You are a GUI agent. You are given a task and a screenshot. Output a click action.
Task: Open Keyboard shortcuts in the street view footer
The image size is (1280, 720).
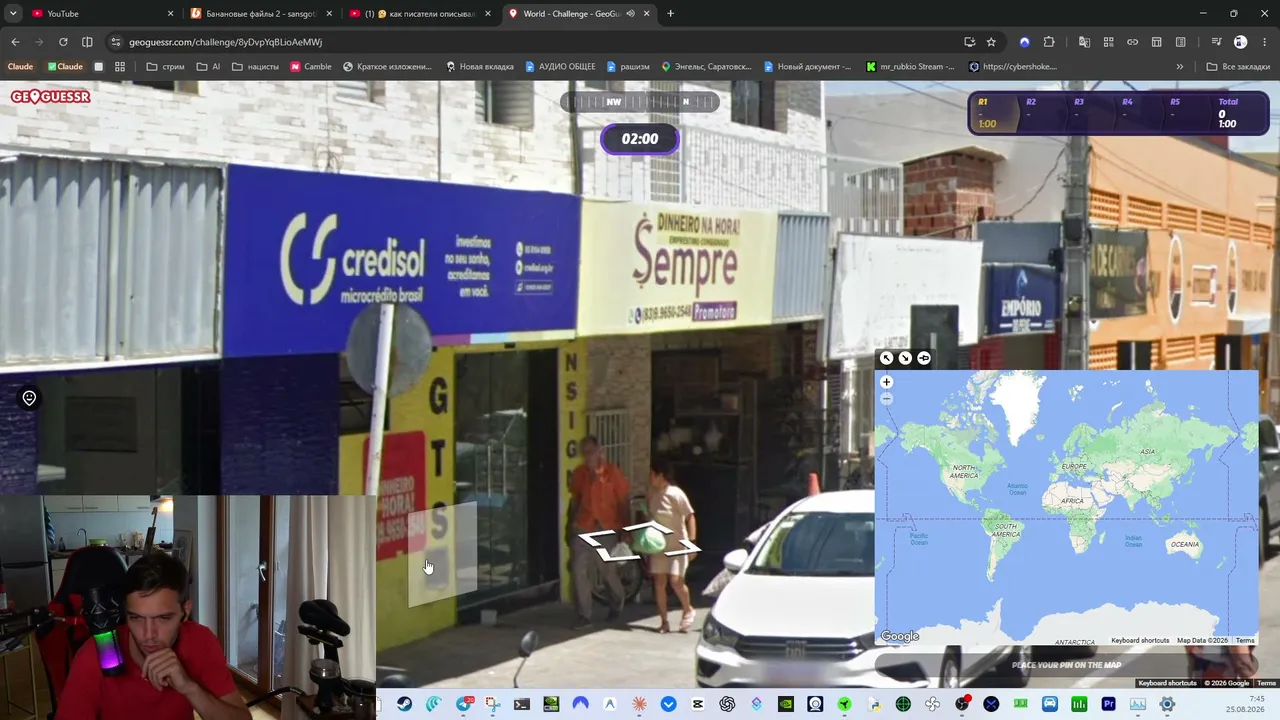[x=1167, y=683]
